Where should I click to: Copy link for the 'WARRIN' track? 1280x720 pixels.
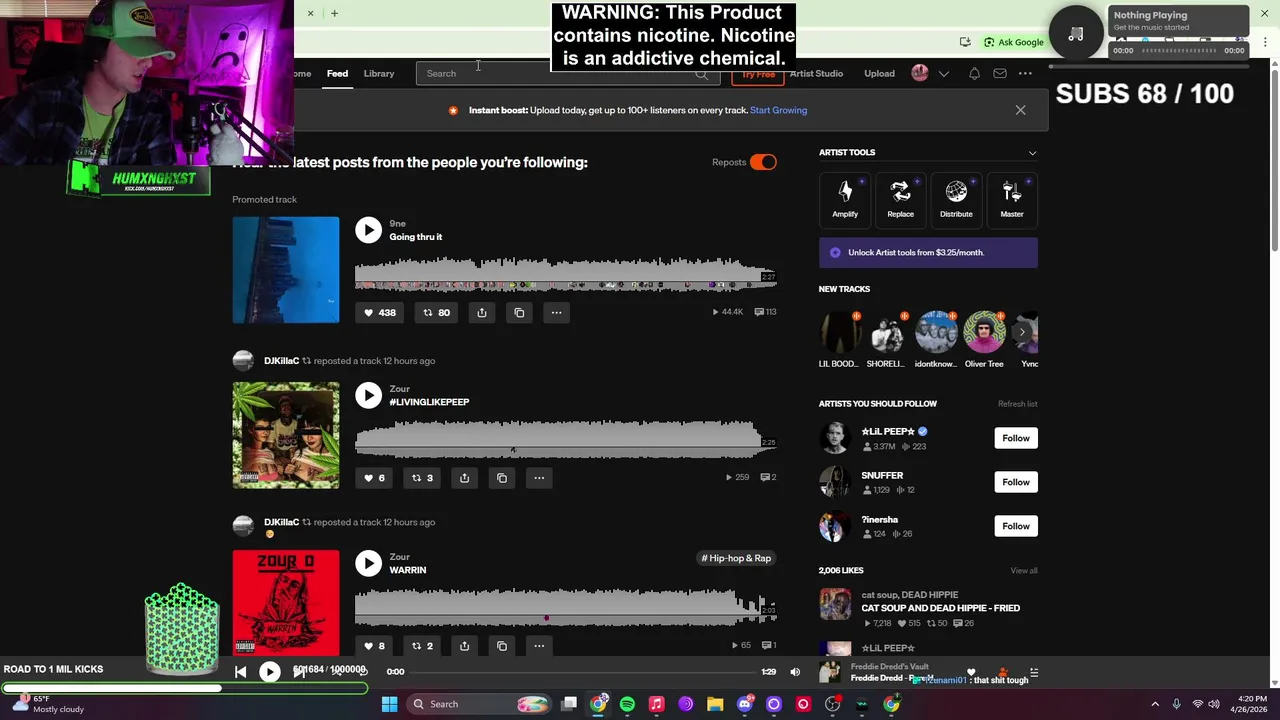click(x=502, y=646)
